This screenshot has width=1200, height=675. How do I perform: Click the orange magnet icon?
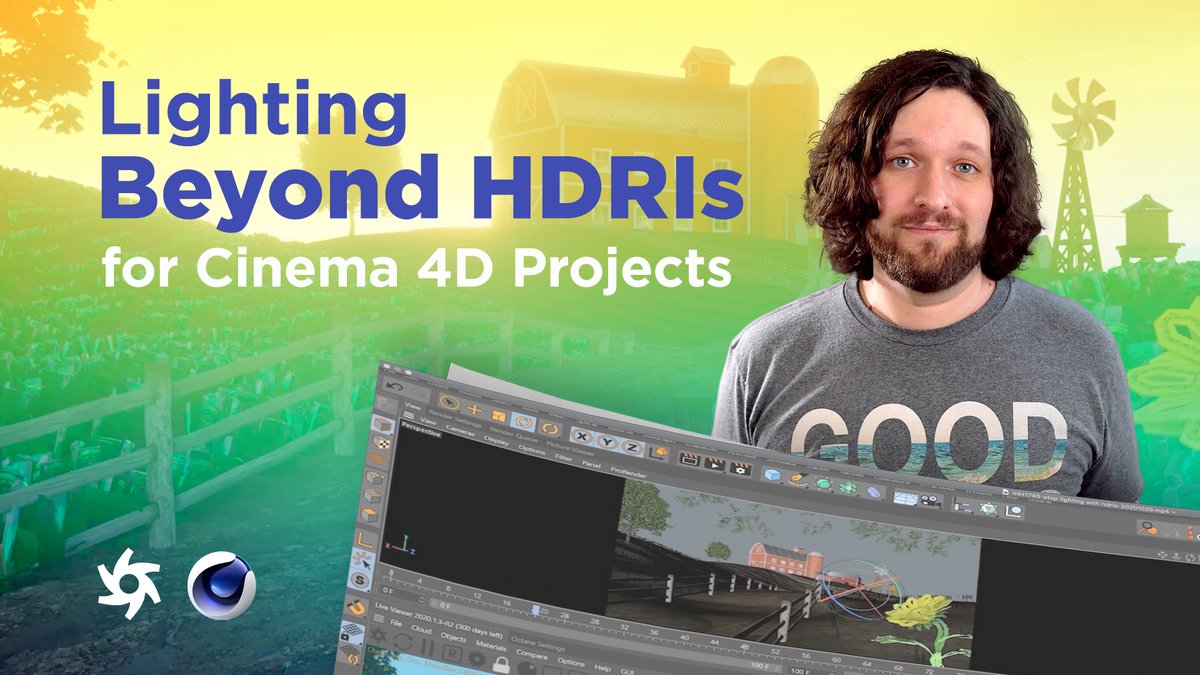(356, 607)
